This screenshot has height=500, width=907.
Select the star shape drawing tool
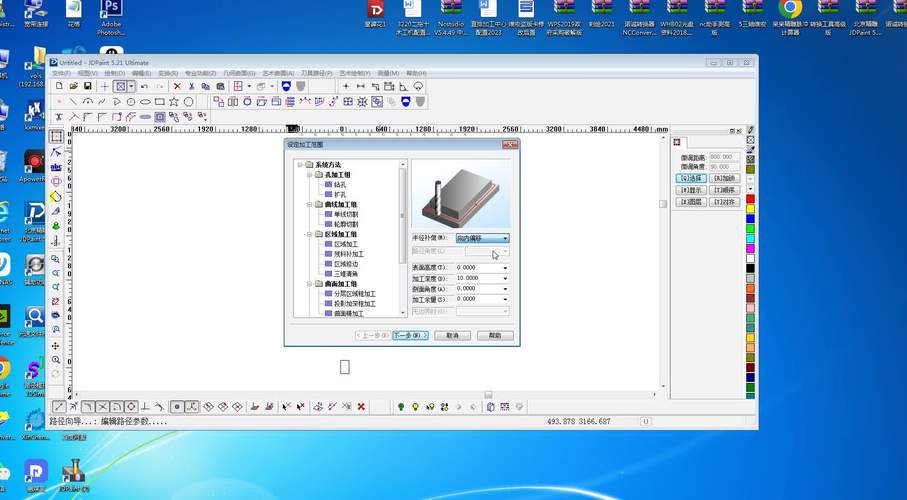pyautogui.click(x=174, y=102)
